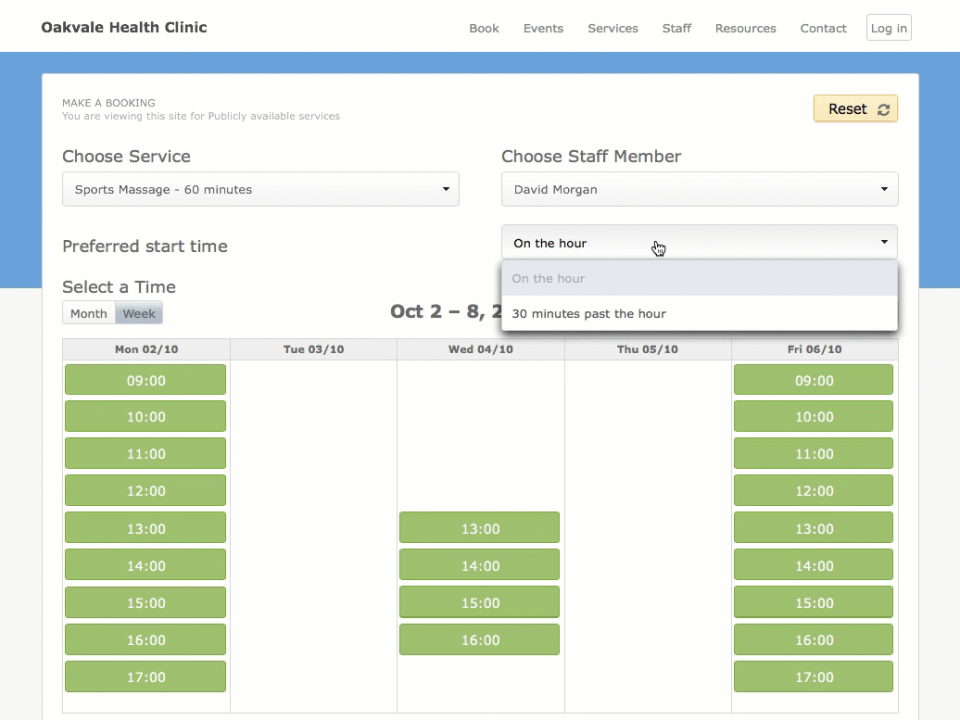Open the Book nav link
The image size is (960, 720).
point(484,28)
